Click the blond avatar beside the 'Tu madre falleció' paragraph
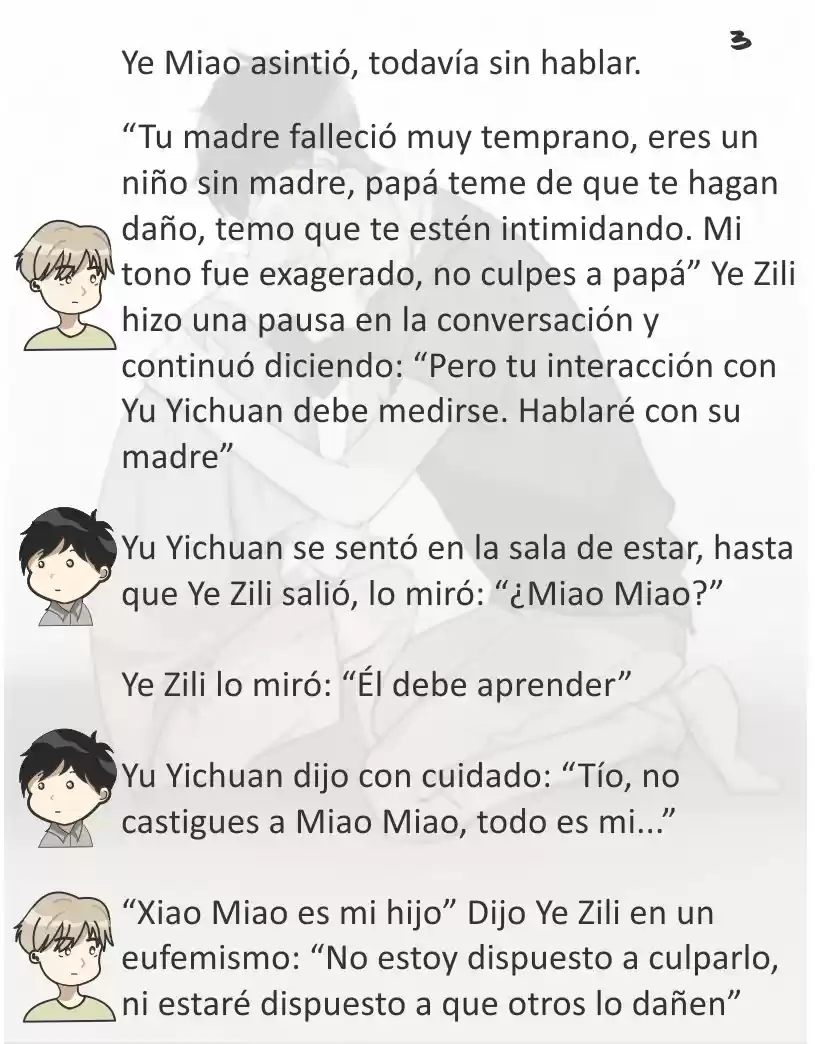The height and width of the screenshot is (1044, 815). (67, 286)
